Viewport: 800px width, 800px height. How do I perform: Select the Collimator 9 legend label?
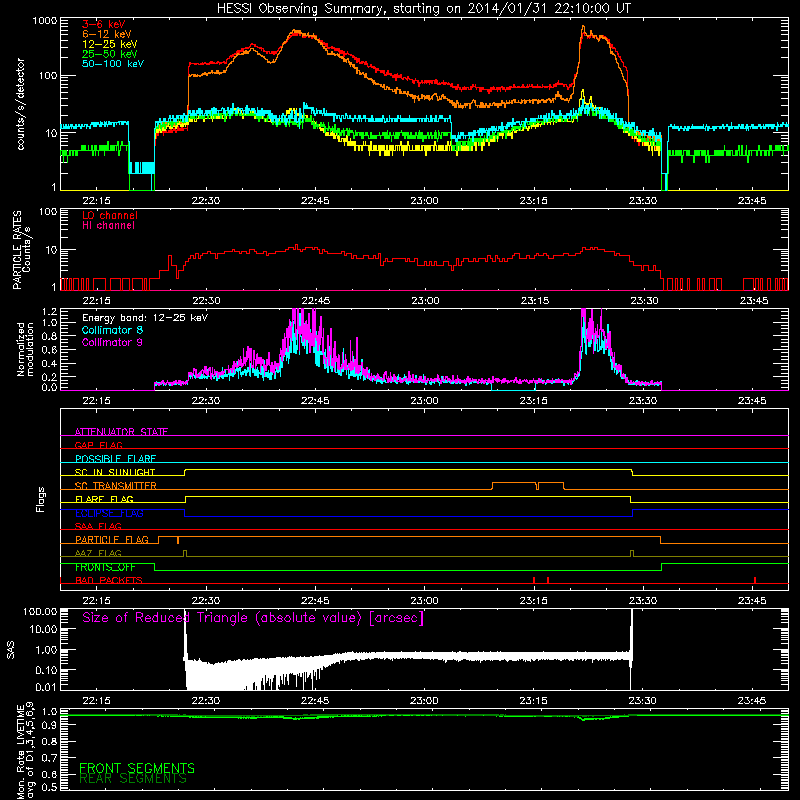click(112, 342)
